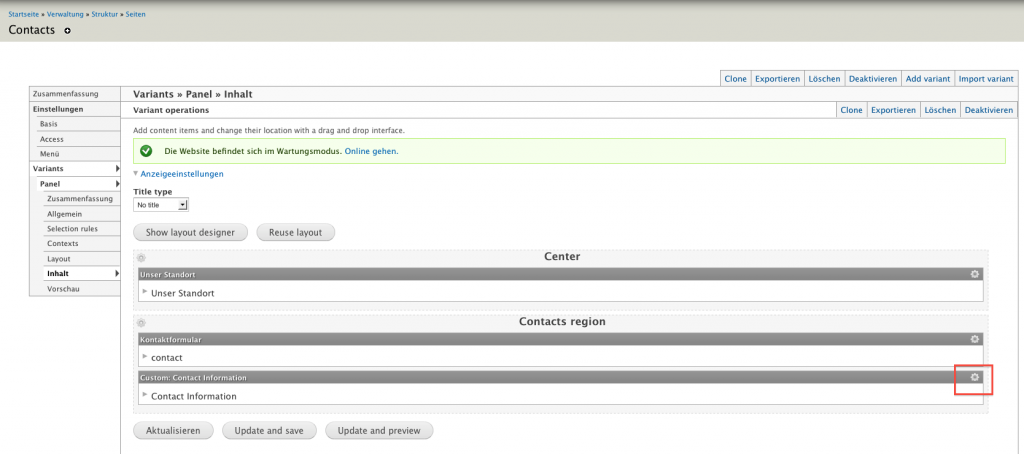Expand the contact pane content
This screenshot has width=1024, height=454.
145,356
